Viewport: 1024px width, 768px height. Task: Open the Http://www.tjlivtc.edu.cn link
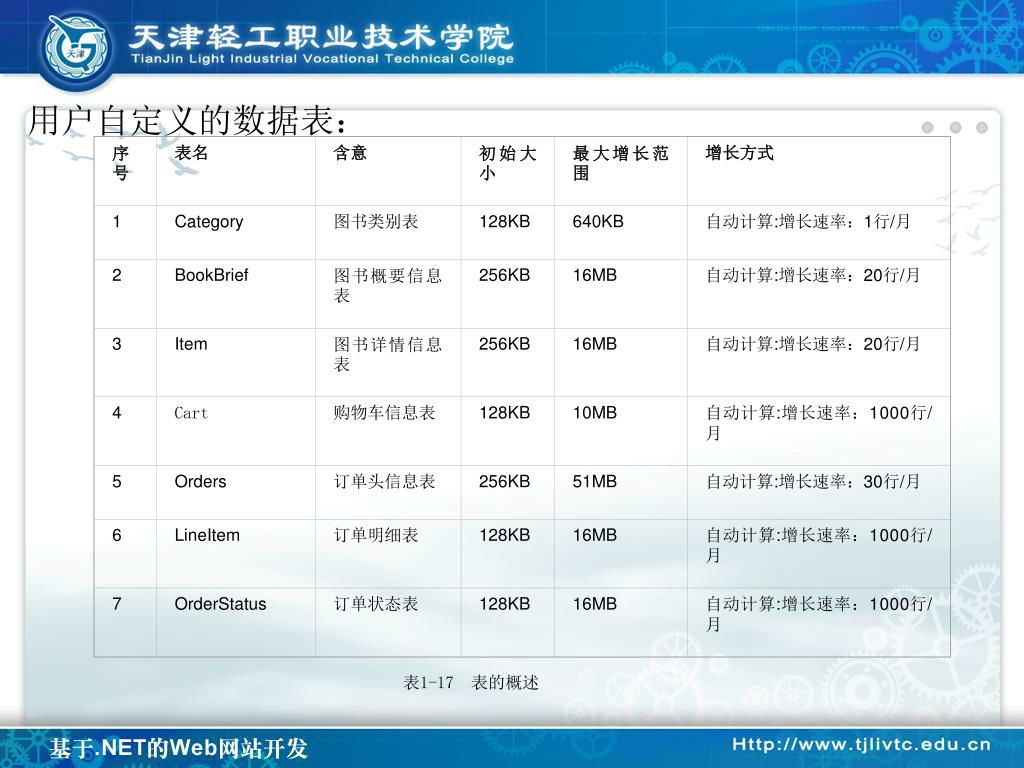861,744
